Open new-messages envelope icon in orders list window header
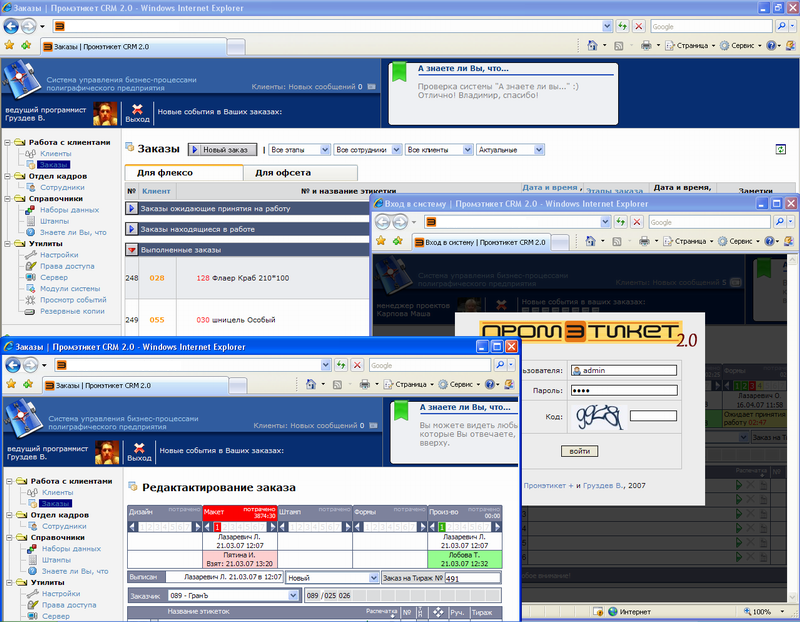Viewport: 800px width, 622px height. pos(371,87)
